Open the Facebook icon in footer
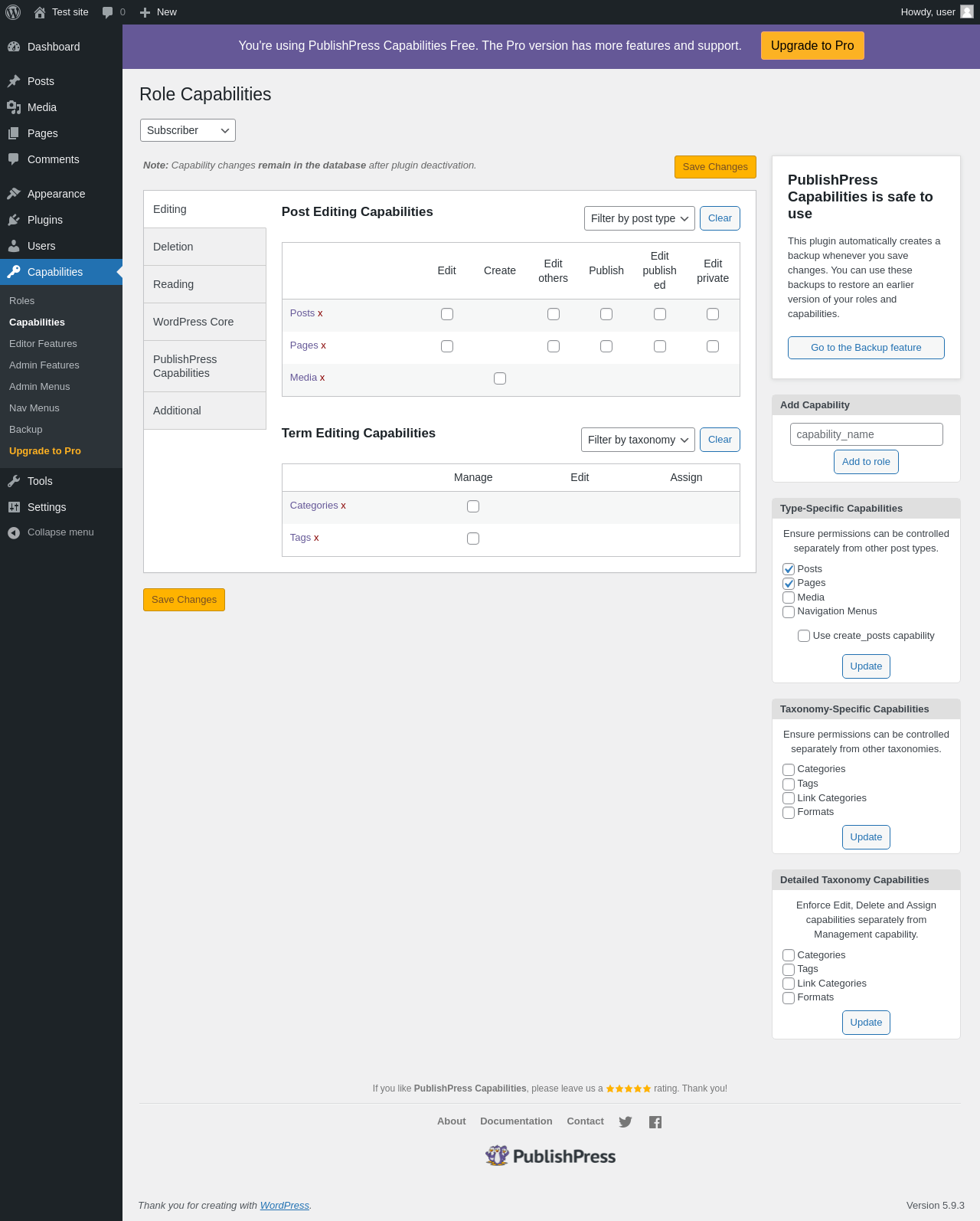The height and width of the screenshot is (1221, 980). coord(655,1122)
